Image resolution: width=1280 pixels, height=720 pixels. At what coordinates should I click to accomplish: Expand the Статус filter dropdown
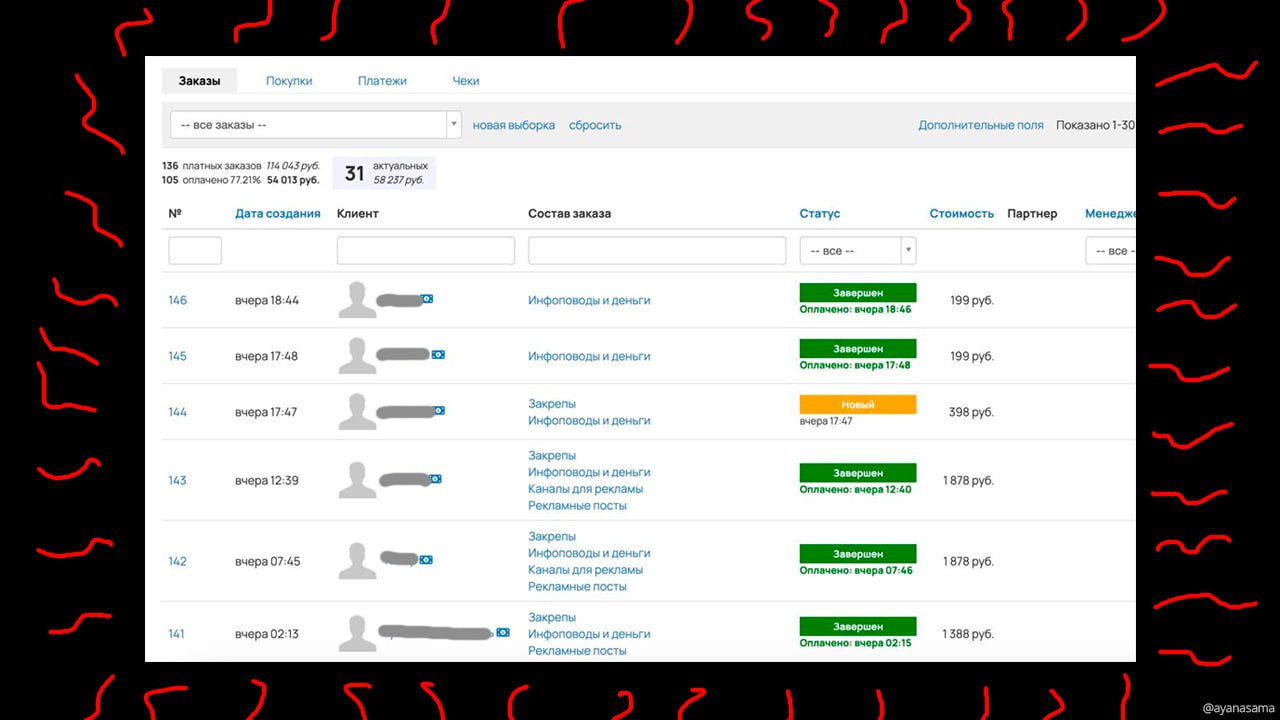[x=857, y=251]
